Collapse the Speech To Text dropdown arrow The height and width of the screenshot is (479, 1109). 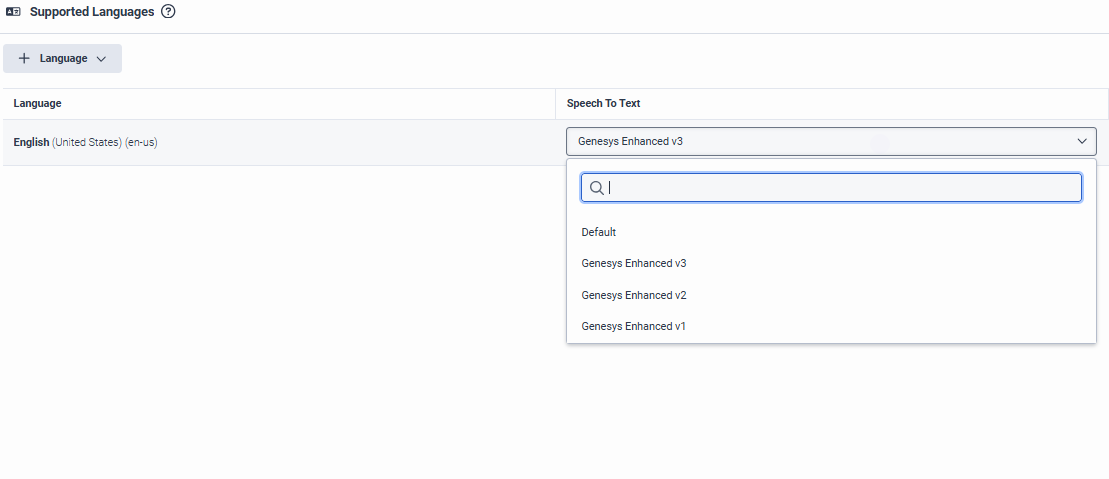1082,141
